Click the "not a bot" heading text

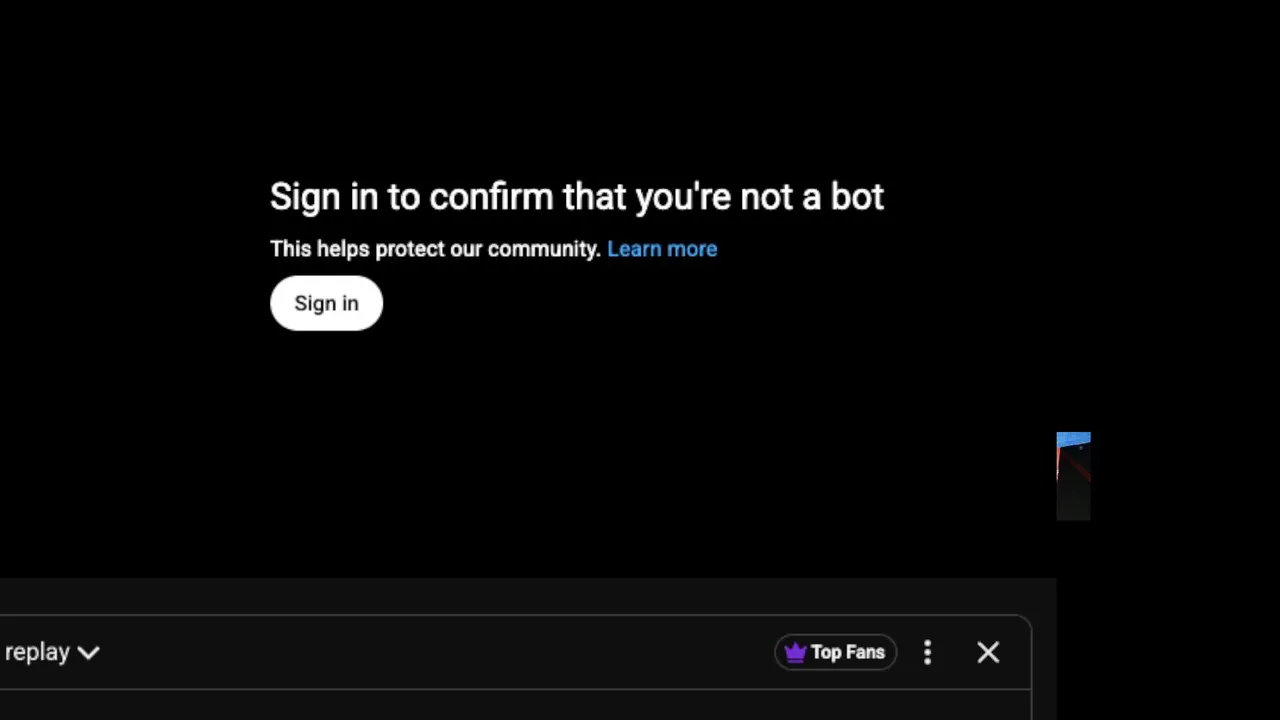tap(577, 197)
